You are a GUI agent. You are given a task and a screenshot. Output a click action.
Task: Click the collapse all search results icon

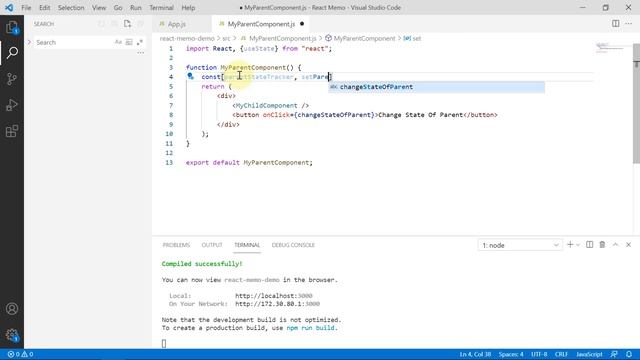(140, 24)
